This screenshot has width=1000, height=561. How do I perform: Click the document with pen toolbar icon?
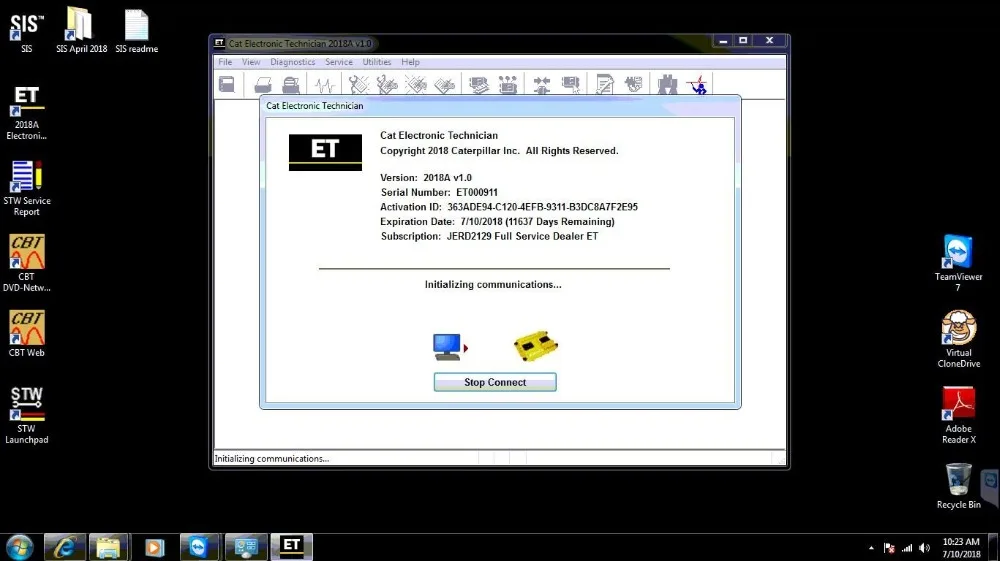pyautogui.click(x=604, y=84)
